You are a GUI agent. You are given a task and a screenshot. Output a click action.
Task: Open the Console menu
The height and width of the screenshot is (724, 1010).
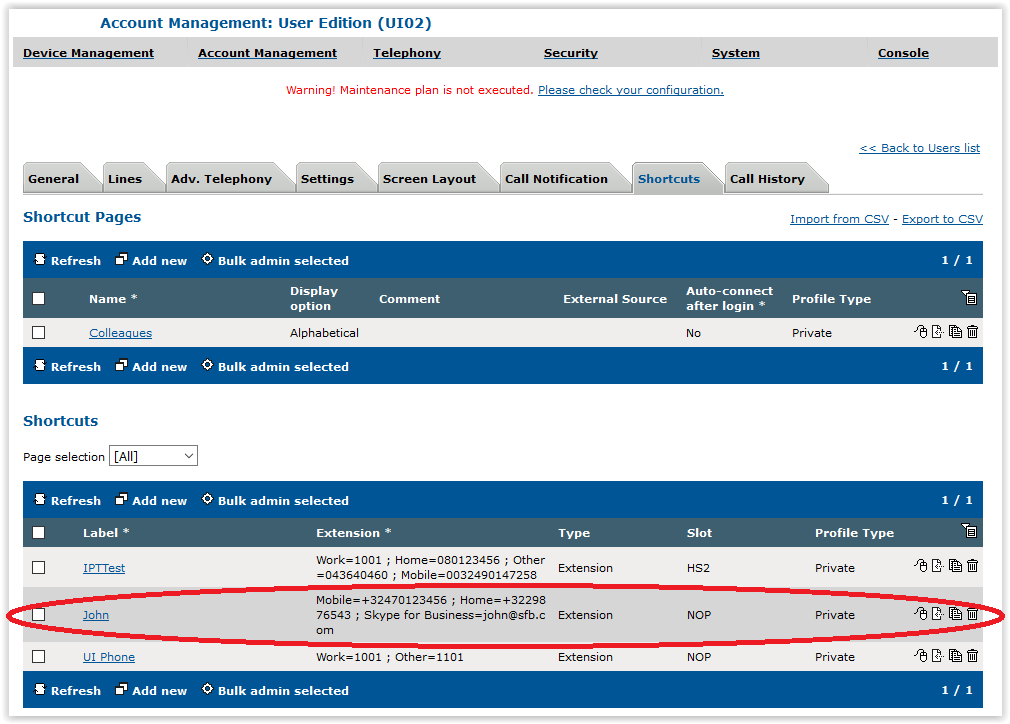coord(903,53)
